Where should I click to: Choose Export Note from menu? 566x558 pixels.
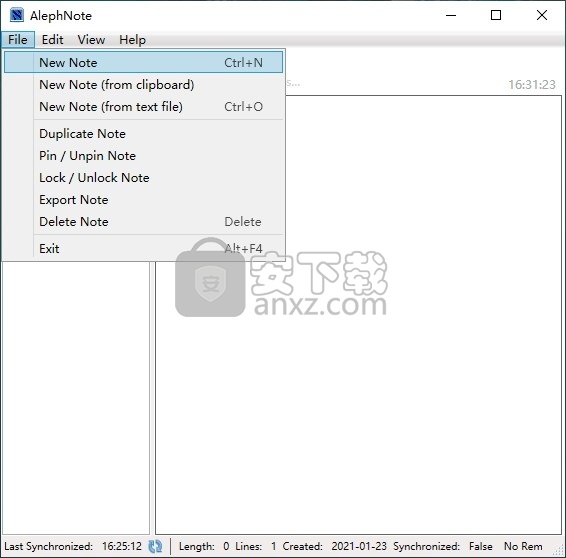click(x=143, y=200)
